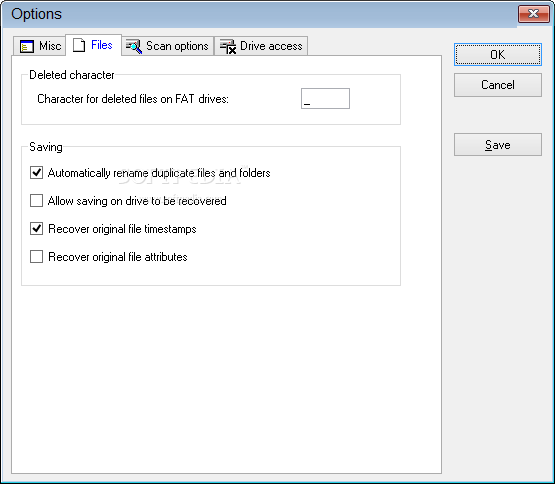
Task: Open the Scan options tab
Action: point(168,46)
